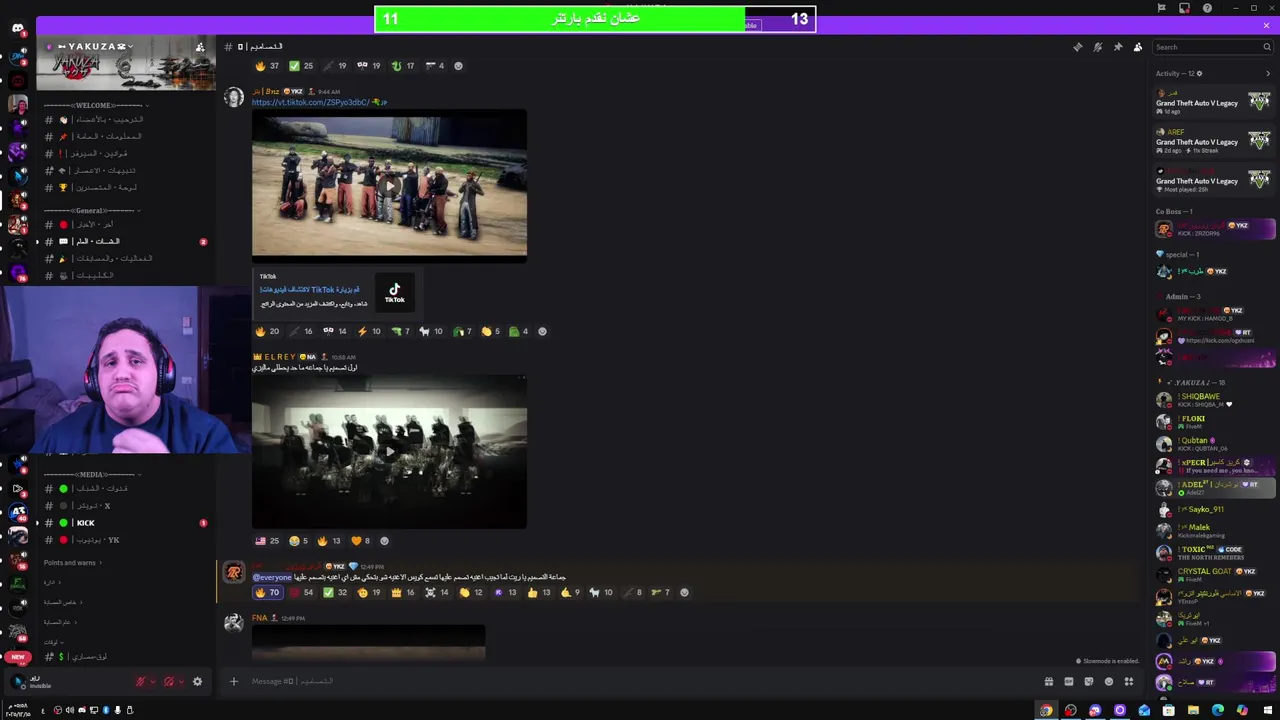1280x720 pixels.
Task: Open the tiktok.com link in Bnz message
Action: (313, 102)
